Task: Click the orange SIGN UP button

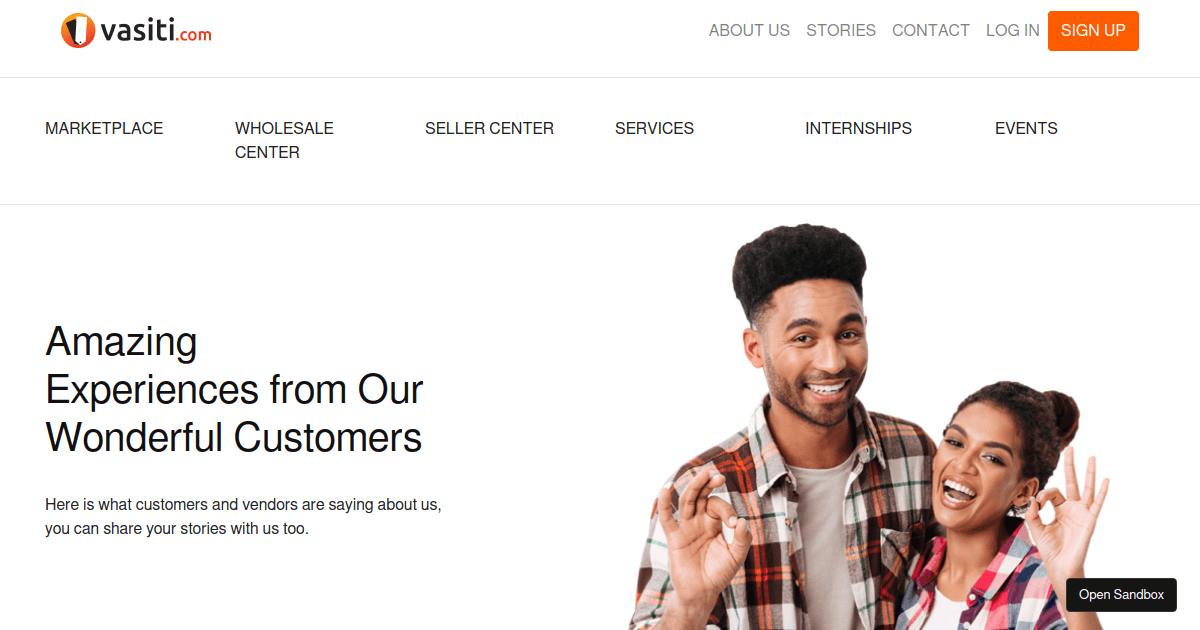Action: (x=1093, y=31)
